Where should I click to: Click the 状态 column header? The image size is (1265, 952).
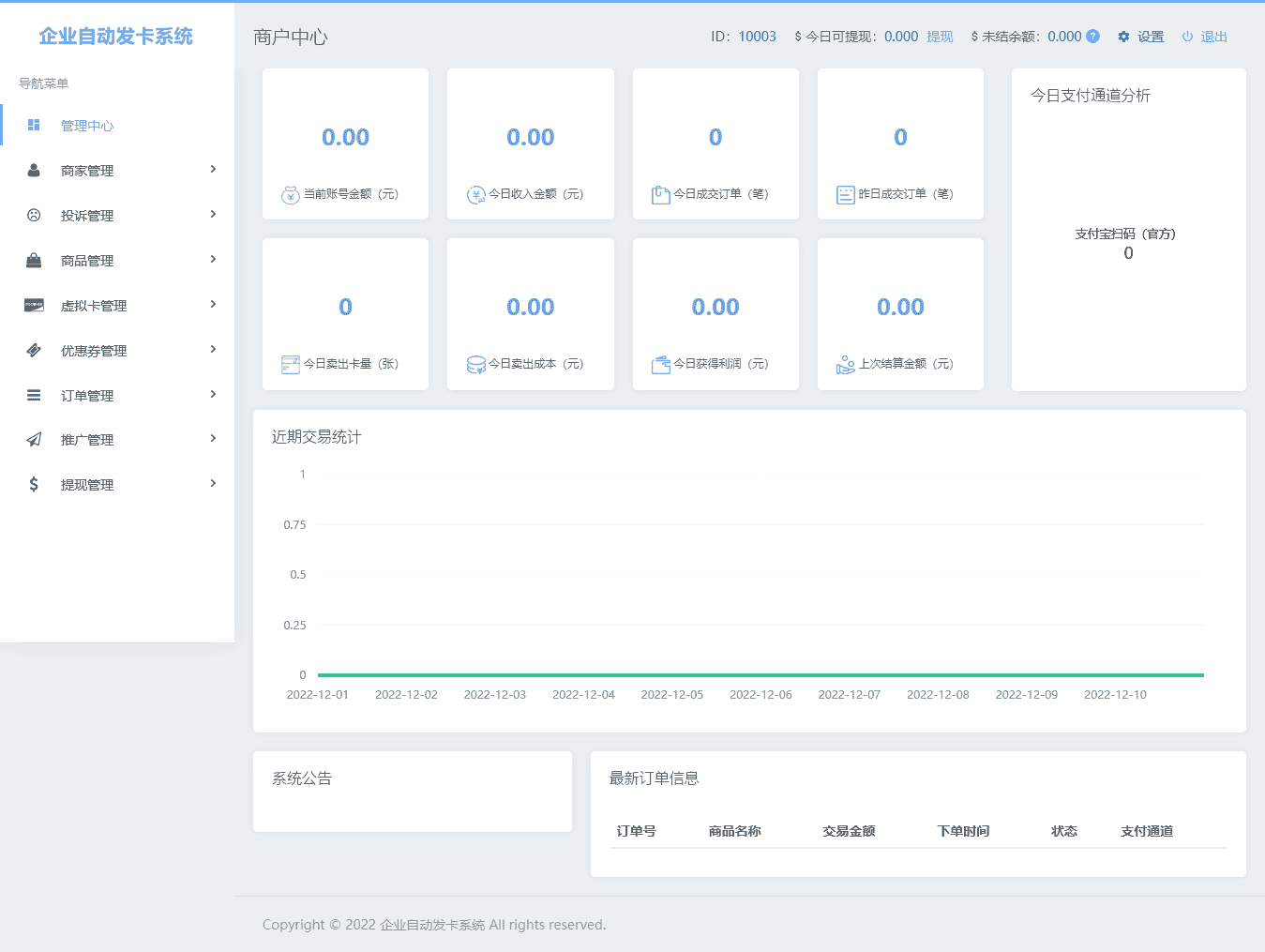tap(1064, 831)
